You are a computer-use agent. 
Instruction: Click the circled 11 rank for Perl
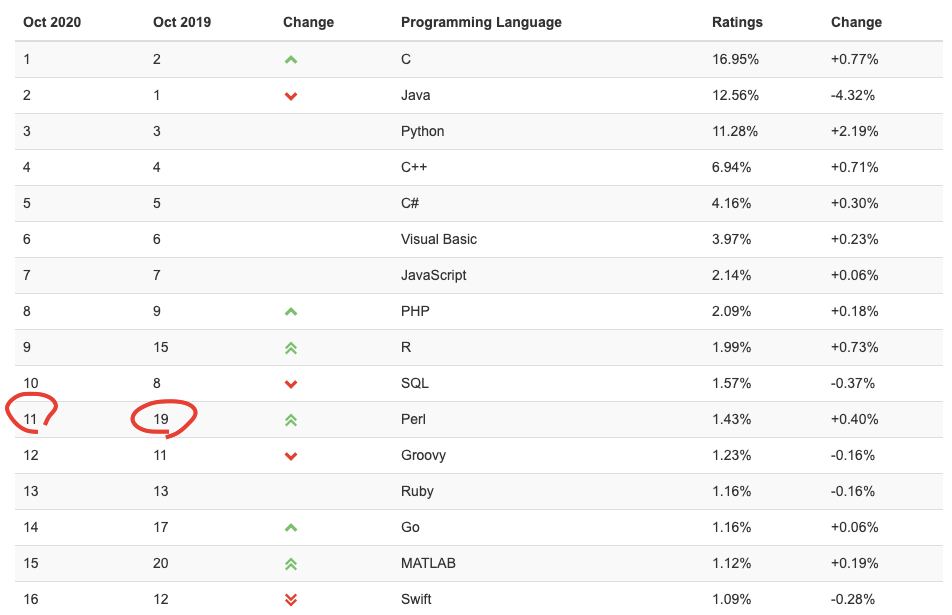tap(30, 419)
